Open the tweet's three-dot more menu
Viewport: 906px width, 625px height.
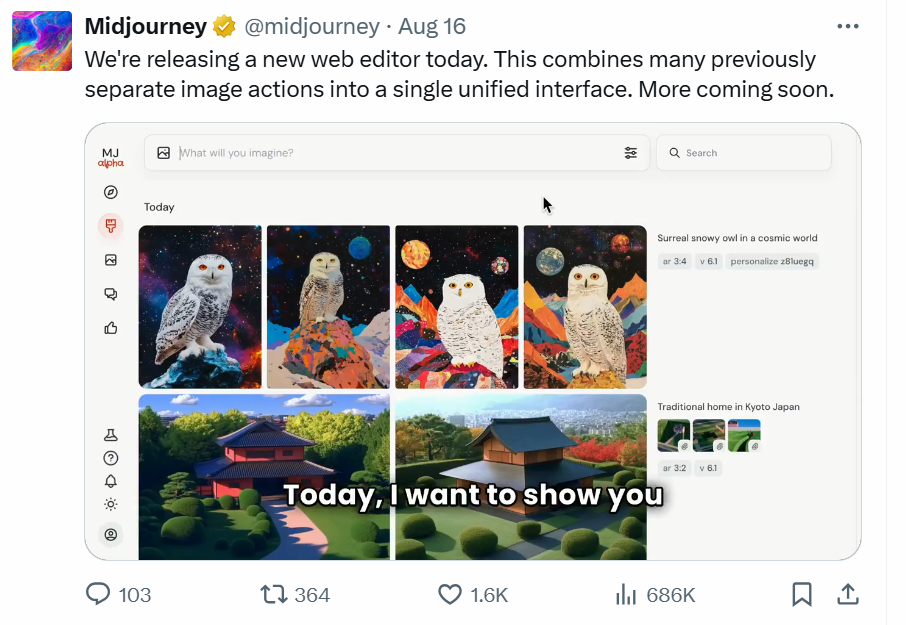click(848, 27)
